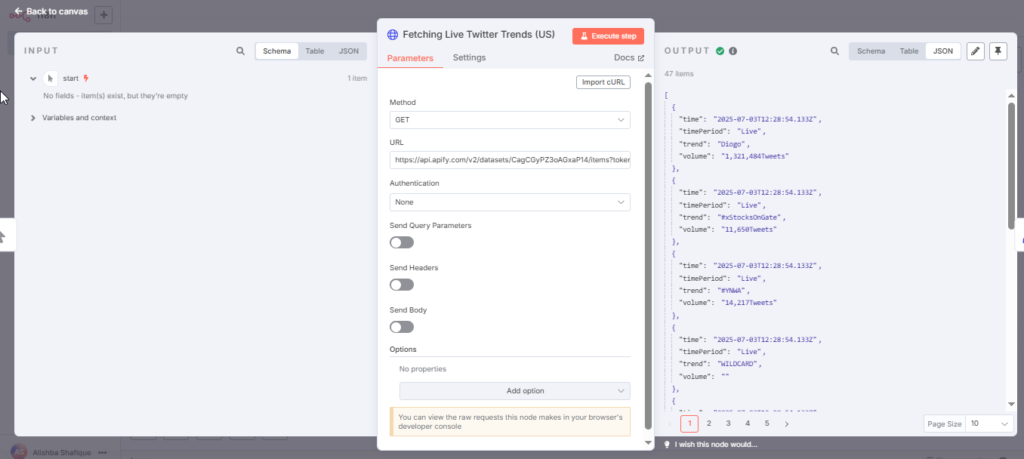The image size is (1024, 459).
Task: Go back to canvas
Action: point(51,11)
